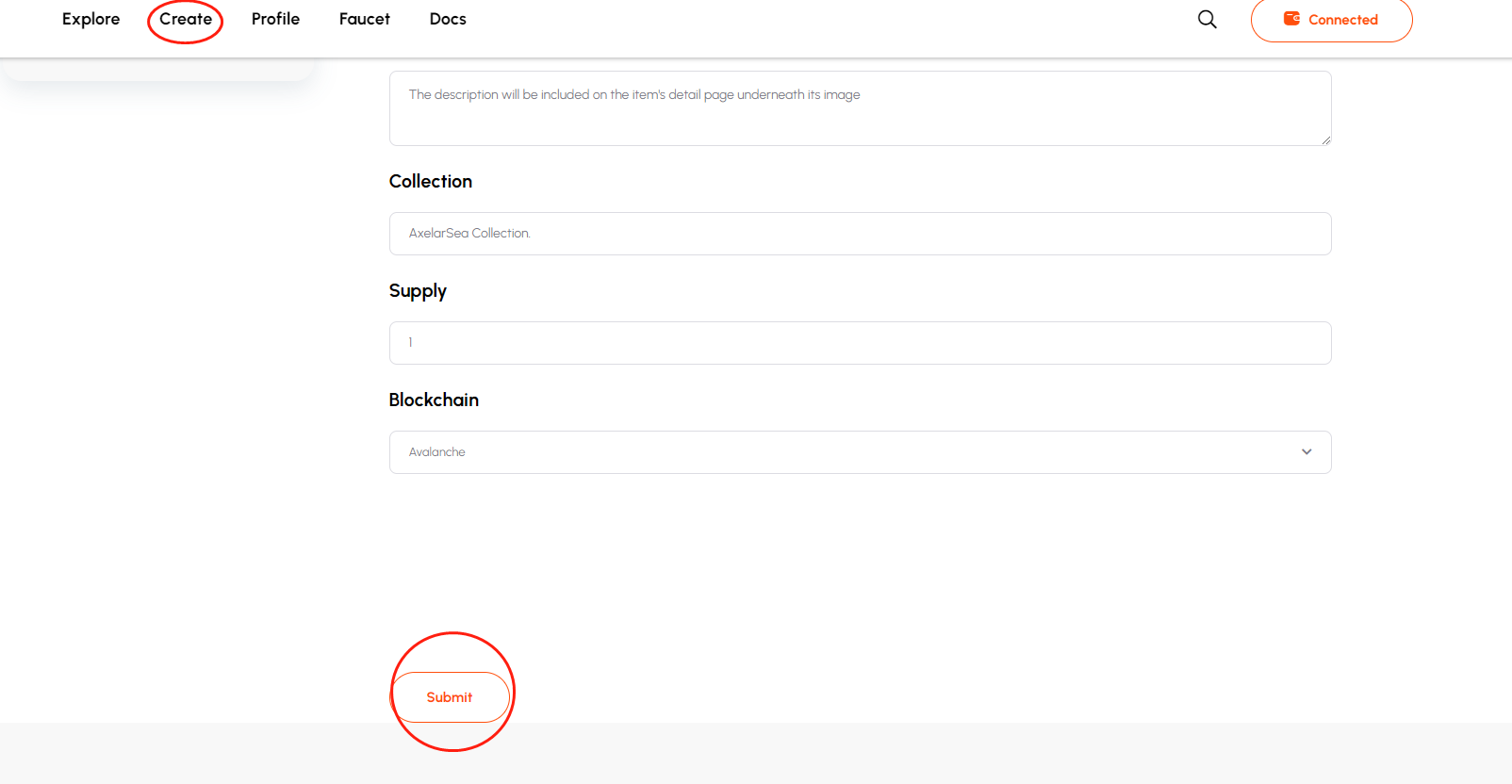Screen dimensions: 1512x784
Task: Open the Profile nav item
Action: [x=275, y=19]
